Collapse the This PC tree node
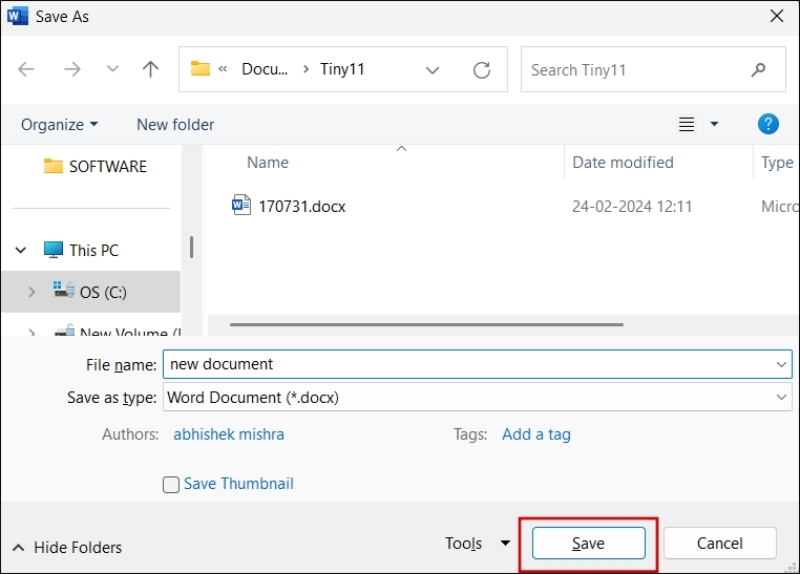This screenshot has width=800, height=574. coord(21,250)
